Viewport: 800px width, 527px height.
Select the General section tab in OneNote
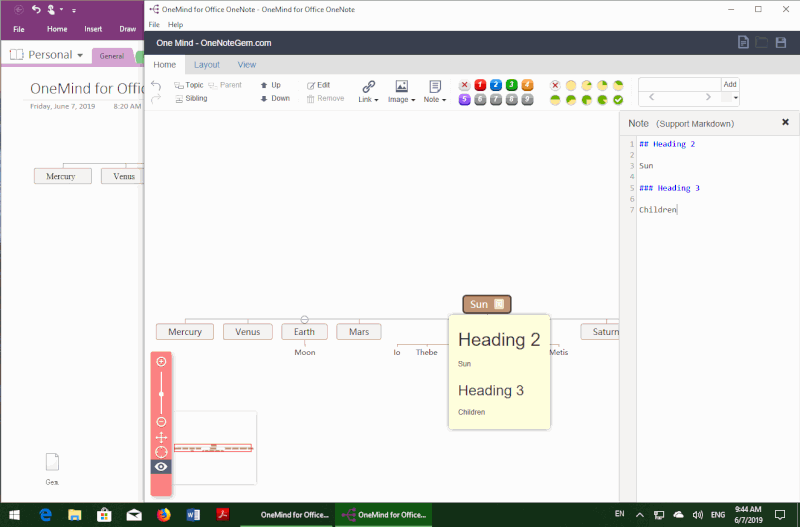pyautogui.click(x=112, y=56)
